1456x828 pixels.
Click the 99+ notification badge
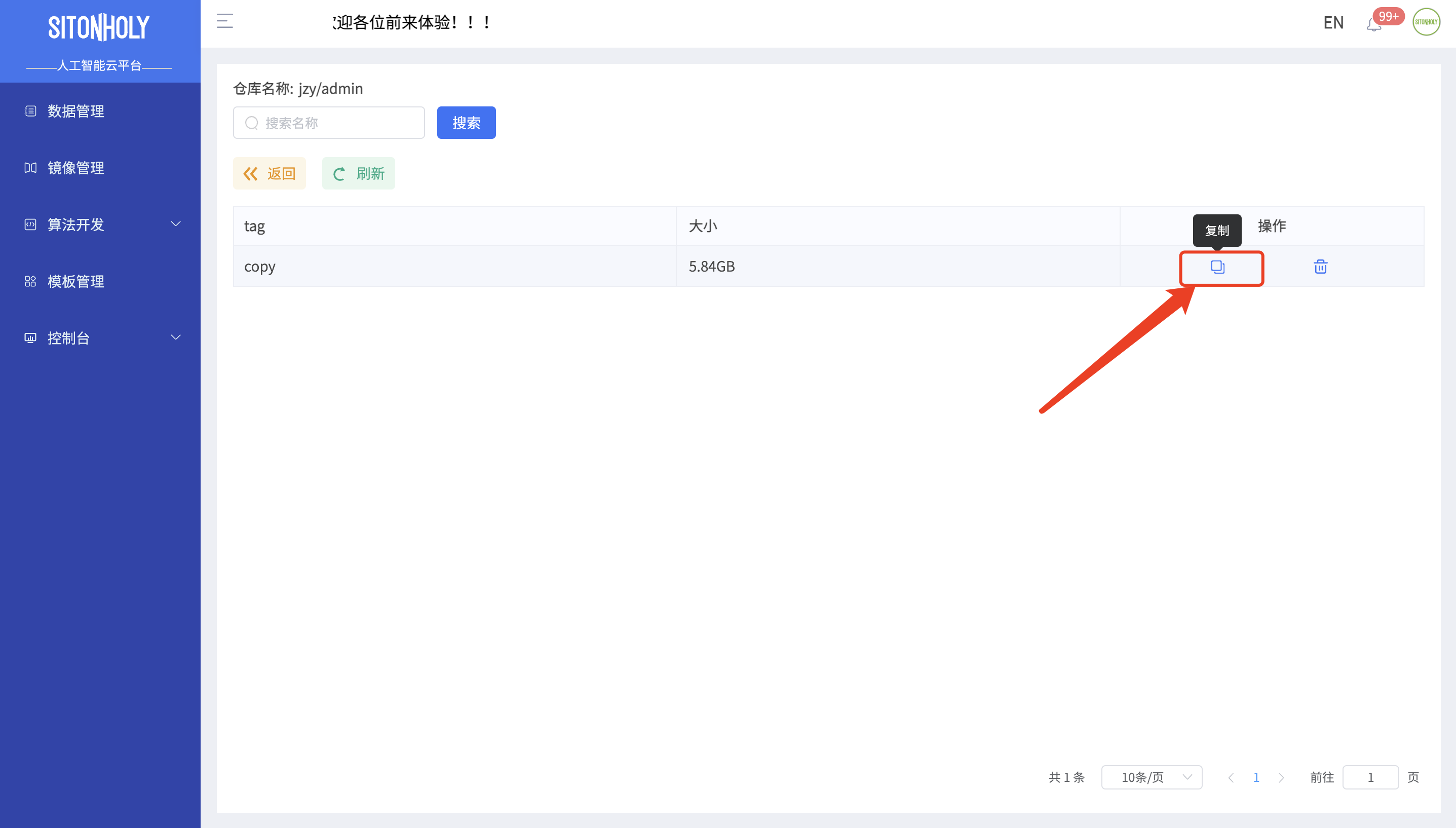pyautogui.click(x=1388, y=17)
